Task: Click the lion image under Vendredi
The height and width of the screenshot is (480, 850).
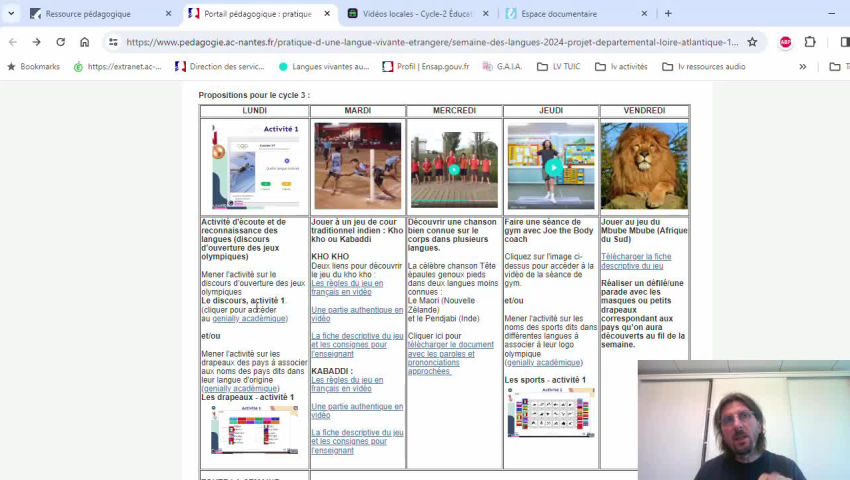Action: [644, 165]
